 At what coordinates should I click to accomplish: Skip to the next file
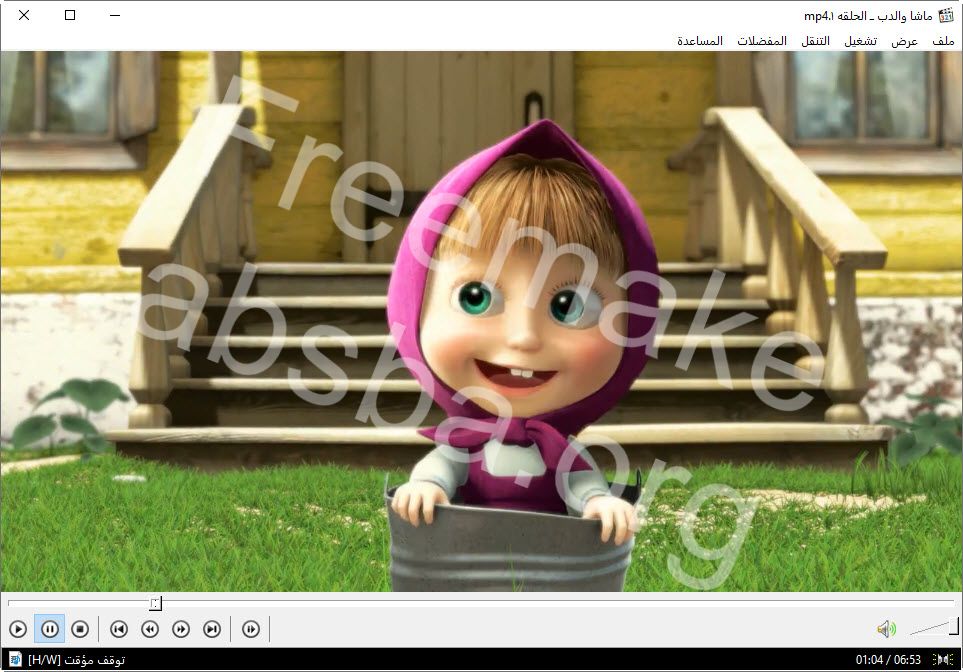click(x=212, y=629)
